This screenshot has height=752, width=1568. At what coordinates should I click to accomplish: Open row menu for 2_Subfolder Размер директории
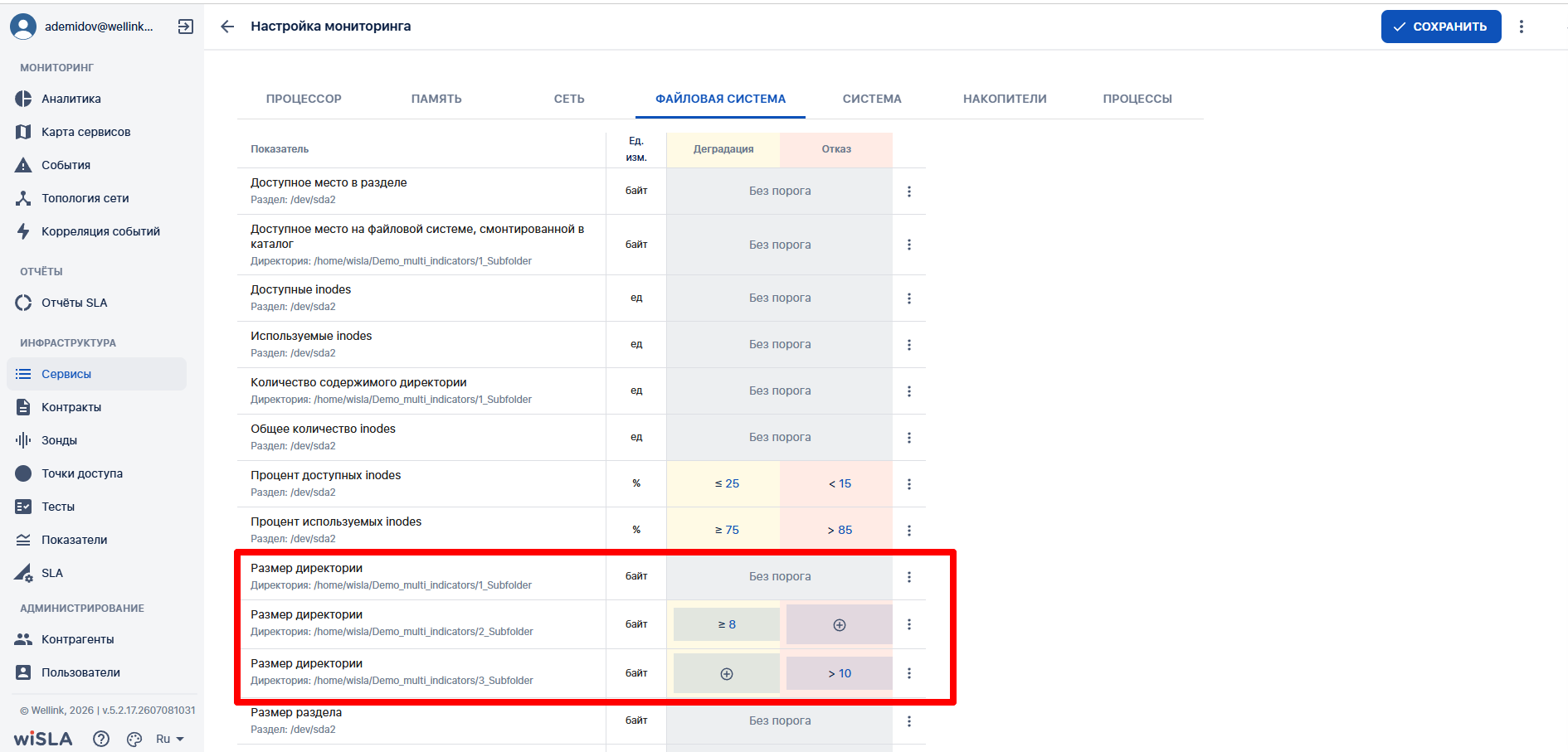[909, 624]
